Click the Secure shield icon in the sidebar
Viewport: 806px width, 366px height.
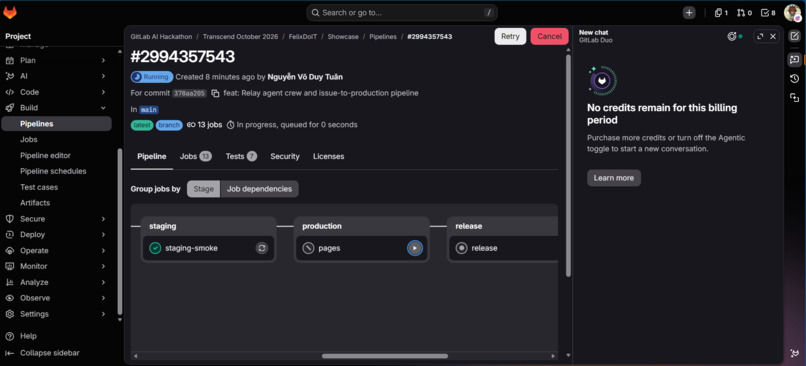9,219
